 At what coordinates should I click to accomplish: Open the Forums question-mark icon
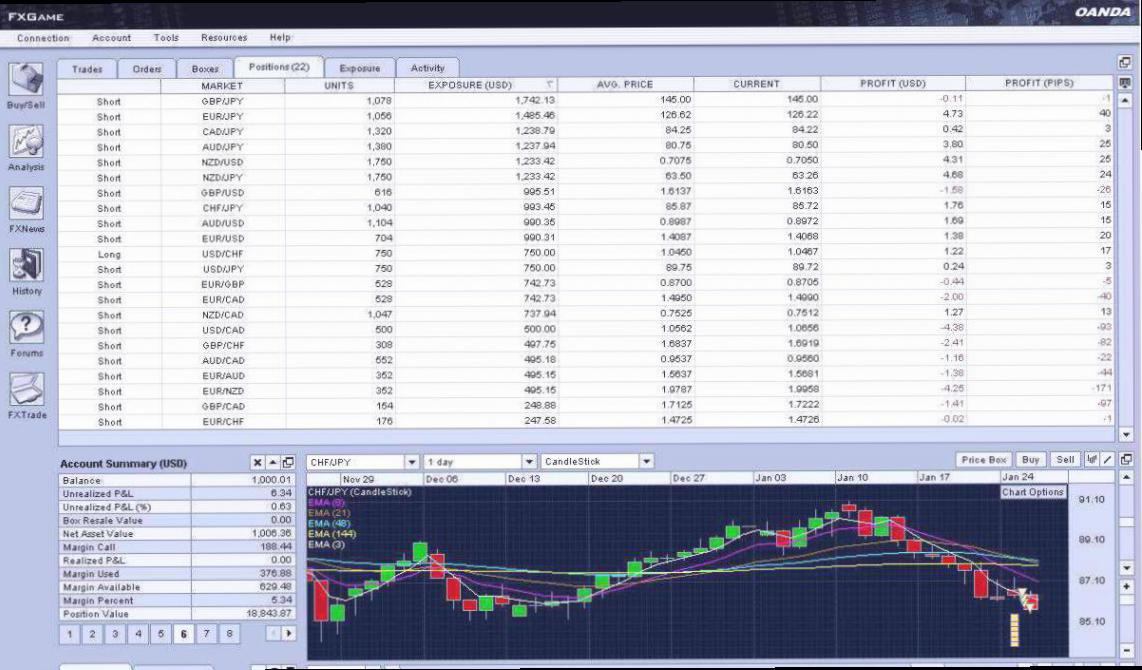click(26, 327)
